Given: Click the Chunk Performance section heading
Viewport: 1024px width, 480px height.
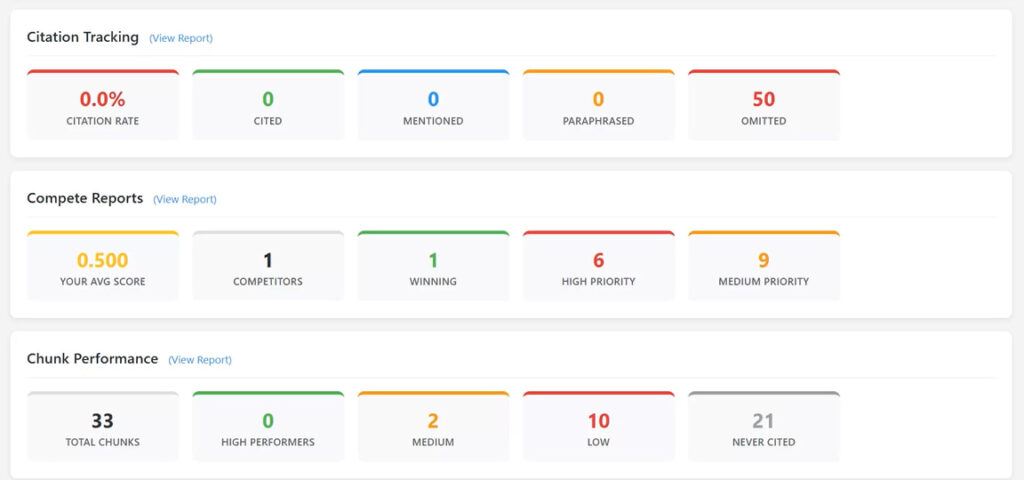Looking at the screenshot, I should pos(92,359).
